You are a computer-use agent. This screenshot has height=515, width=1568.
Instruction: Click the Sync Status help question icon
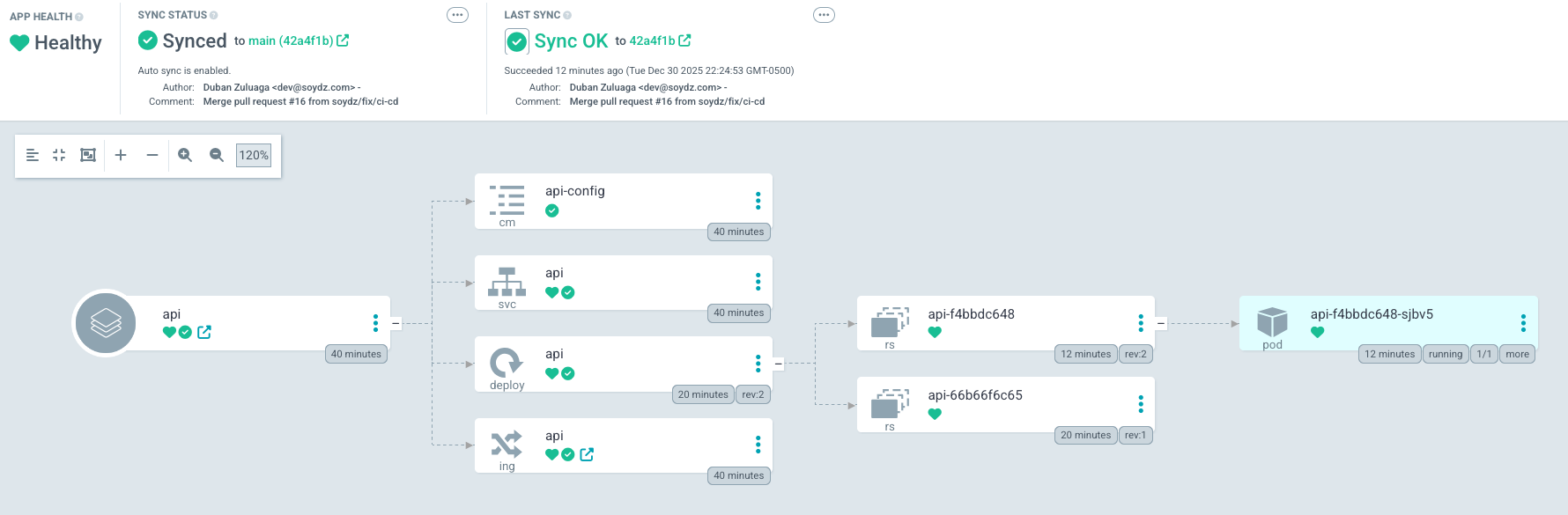(214, 15)
